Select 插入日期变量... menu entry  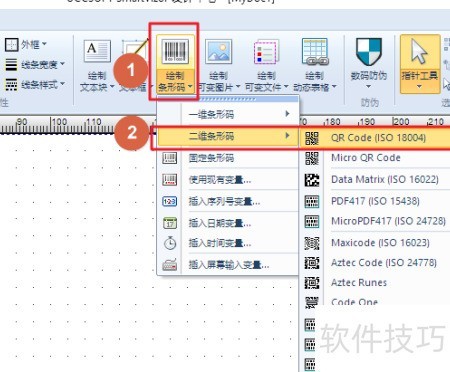(228, 223)
